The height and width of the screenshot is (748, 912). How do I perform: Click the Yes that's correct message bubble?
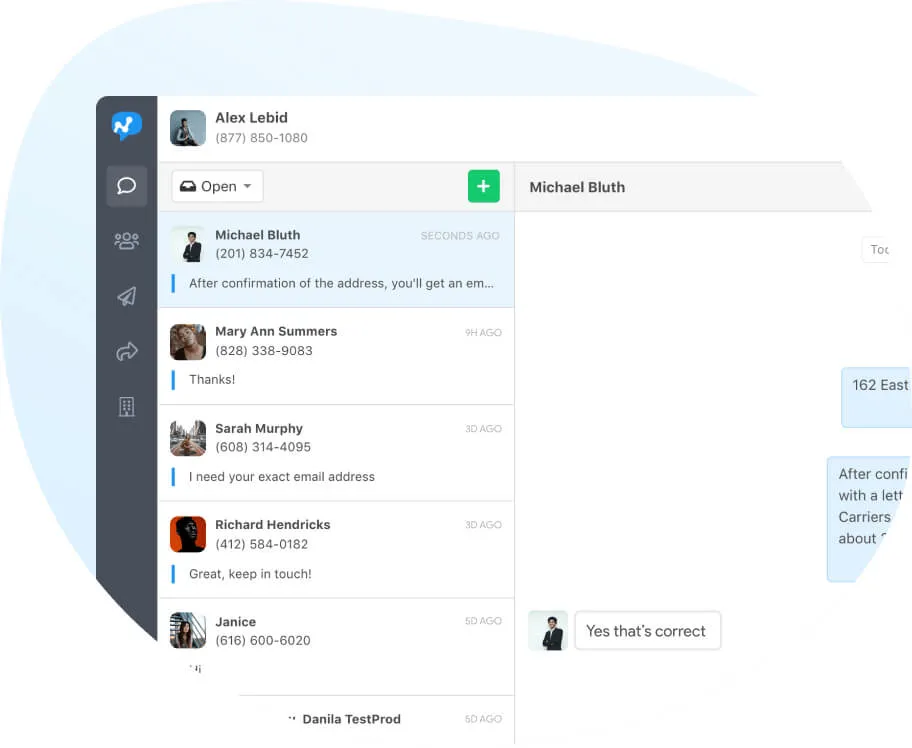(647, 630)
